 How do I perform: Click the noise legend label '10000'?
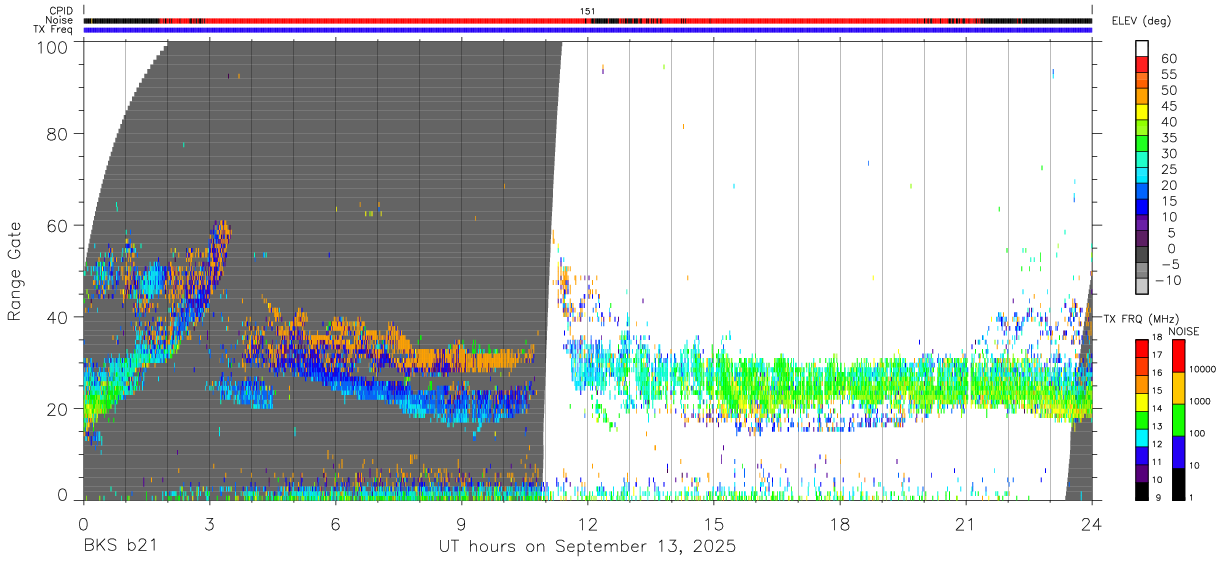tap(1203, 370)
